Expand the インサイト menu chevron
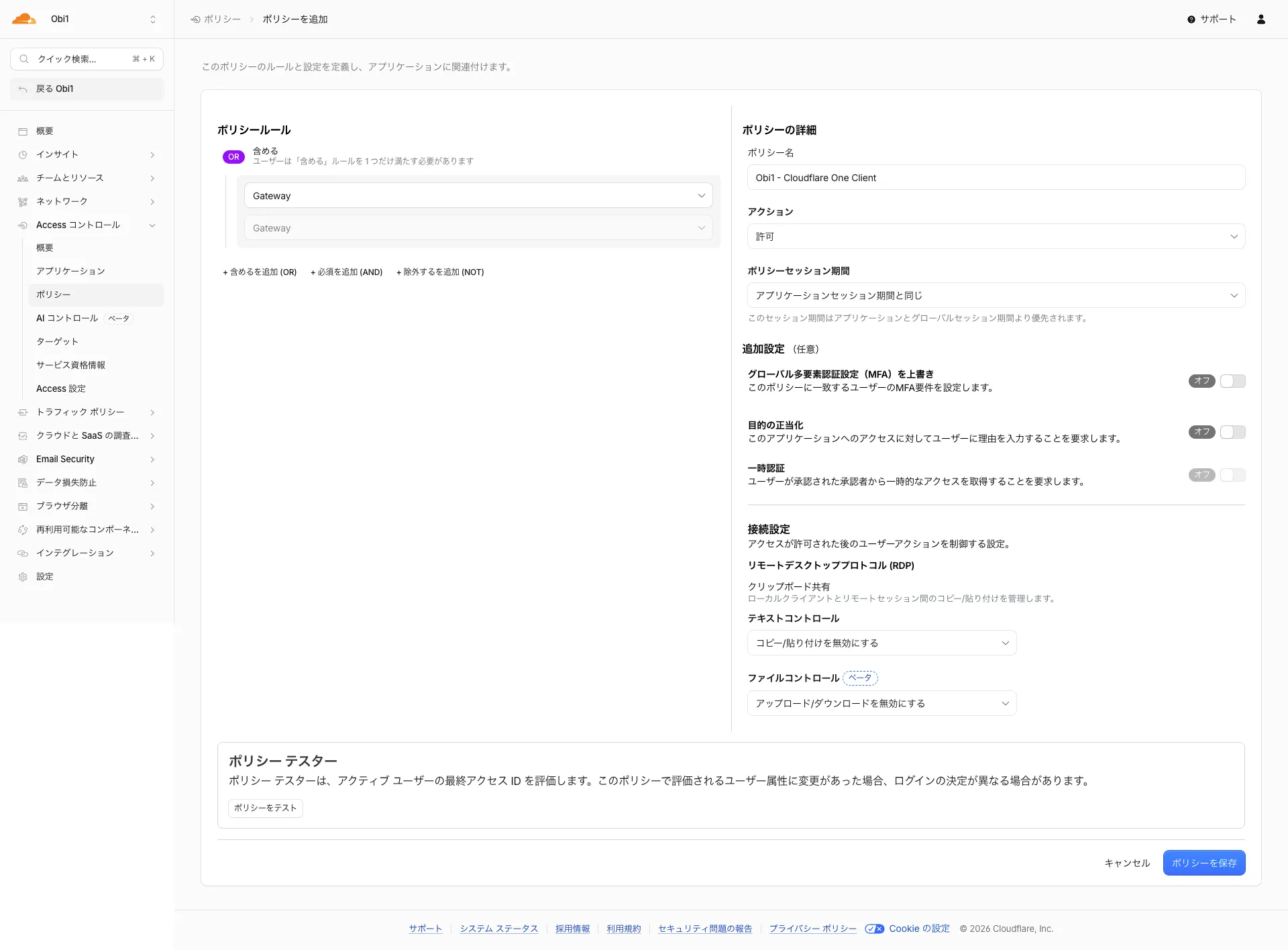Viewport: 1288px width, 950px height. click(x=152, y=155)
